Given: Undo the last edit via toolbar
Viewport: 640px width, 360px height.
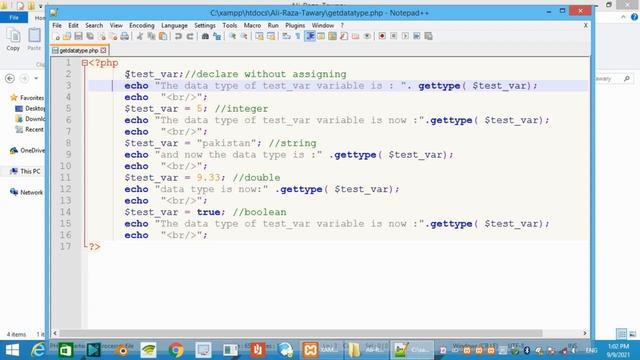Looking at the screenshot, I should point(178,36).
